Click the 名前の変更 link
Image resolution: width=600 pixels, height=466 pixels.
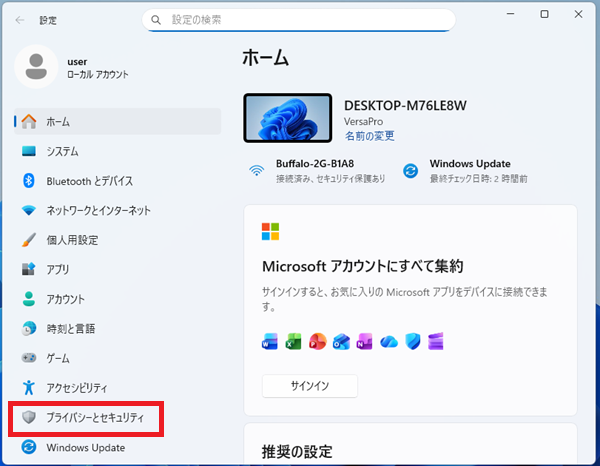[369, 136]
